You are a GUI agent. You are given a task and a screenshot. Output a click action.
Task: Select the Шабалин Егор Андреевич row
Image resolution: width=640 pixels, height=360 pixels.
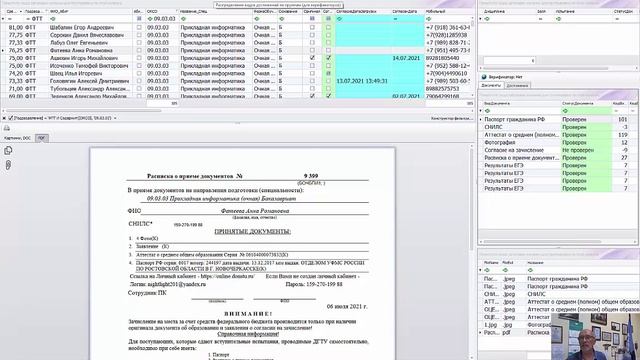pyautogui.click(x=237, y=27)
